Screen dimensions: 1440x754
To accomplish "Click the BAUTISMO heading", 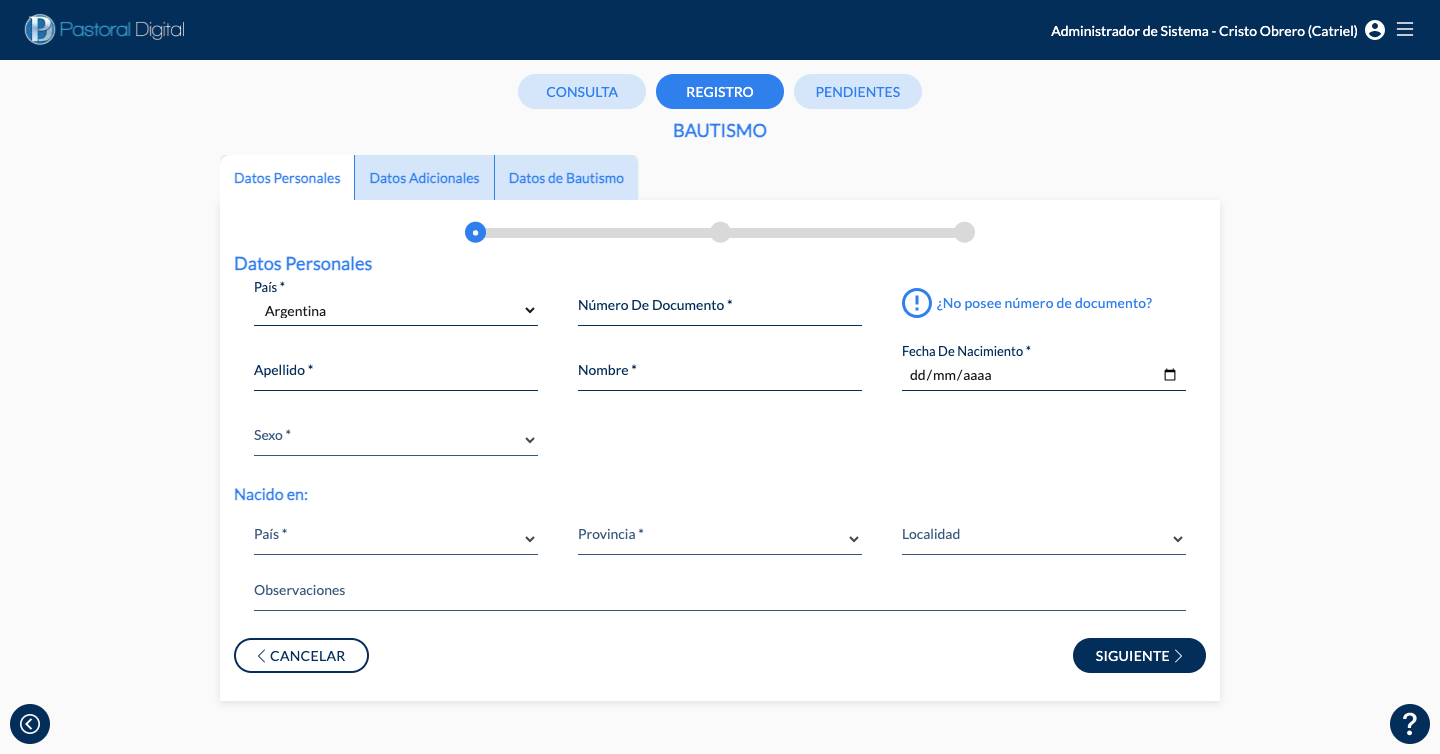I will 720,131.
